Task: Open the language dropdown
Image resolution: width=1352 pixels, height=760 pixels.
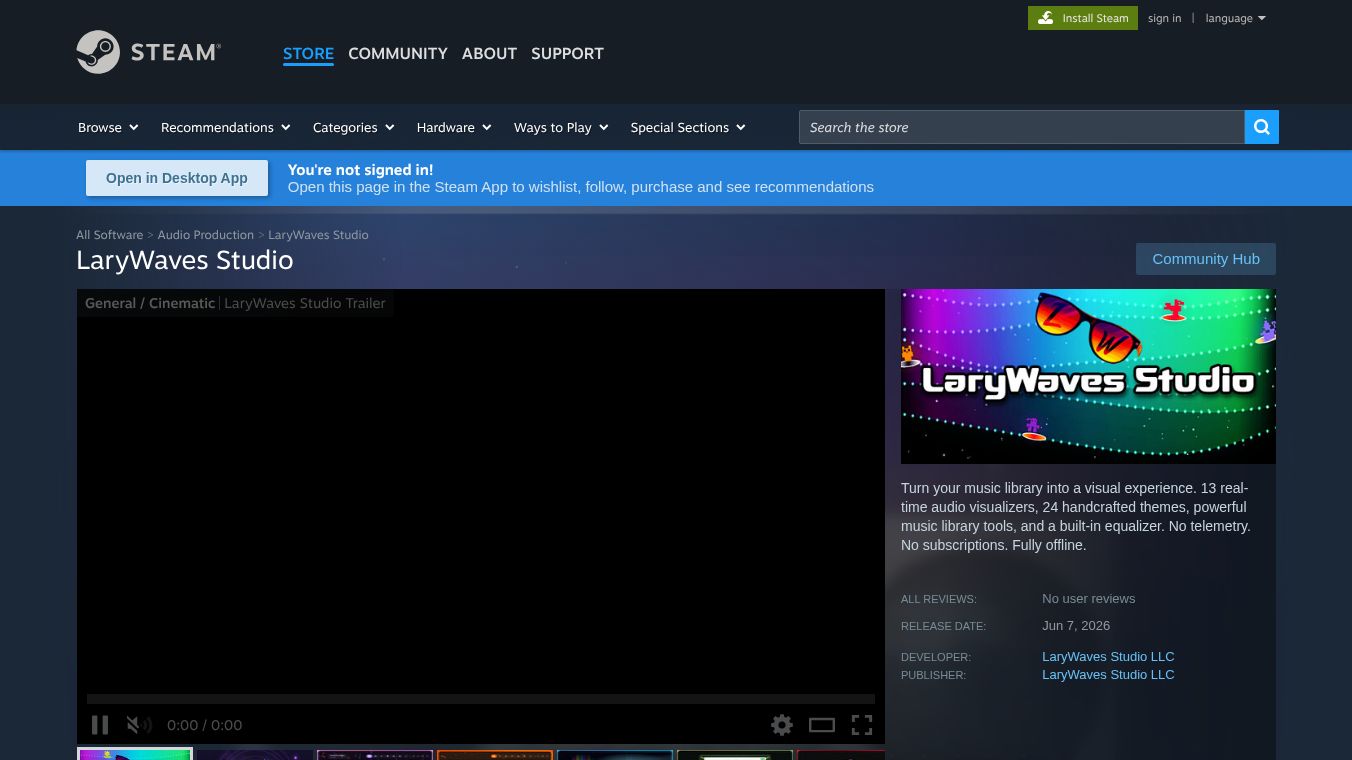Action: (1235, 18)
